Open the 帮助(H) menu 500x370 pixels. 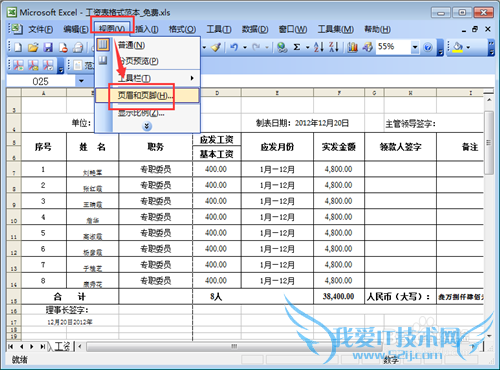pos(377,29)
